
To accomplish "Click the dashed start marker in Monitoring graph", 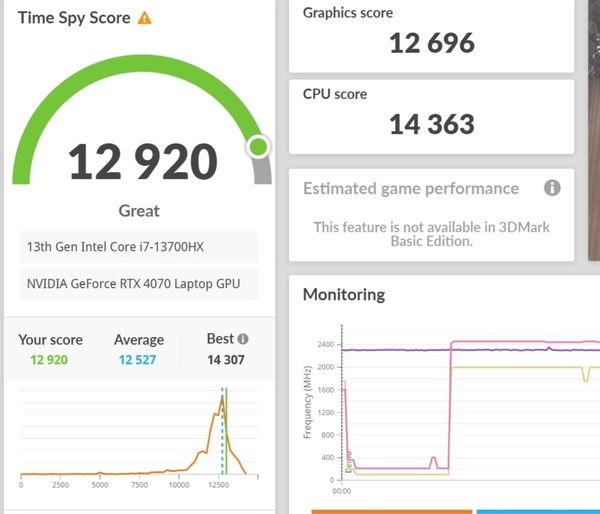I will (x=342, y=402).
